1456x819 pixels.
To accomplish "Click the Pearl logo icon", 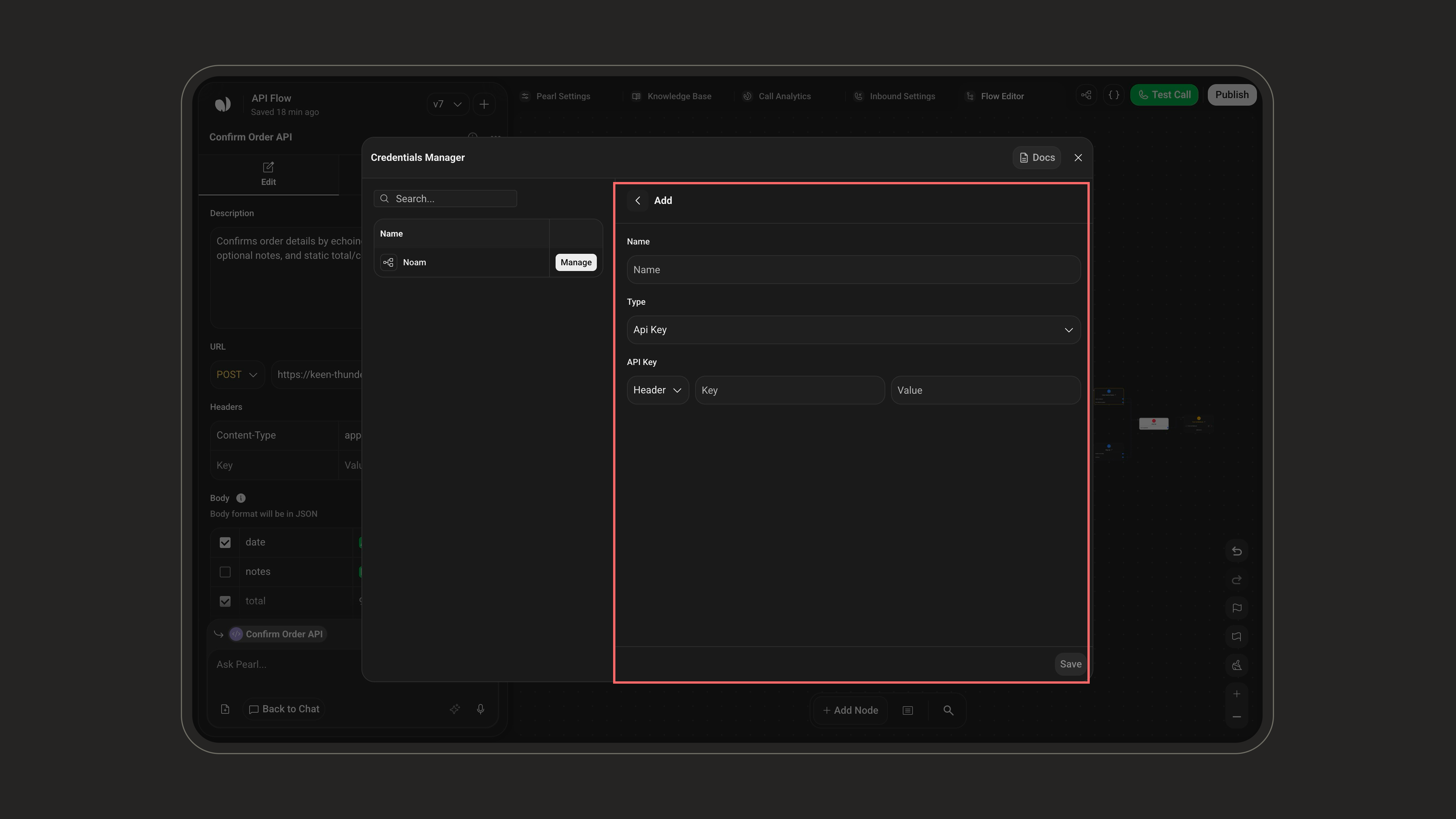I will pyautogui.click(x=223, y=104).
